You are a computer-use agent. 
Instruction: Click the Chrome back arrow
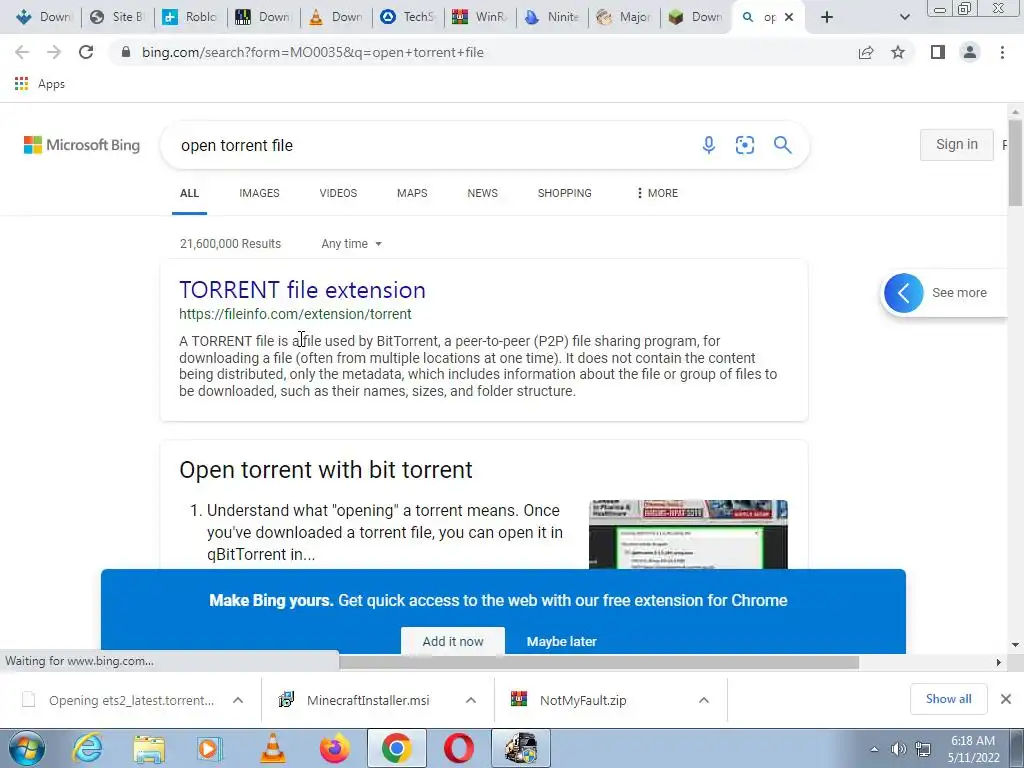click(22, 52)
